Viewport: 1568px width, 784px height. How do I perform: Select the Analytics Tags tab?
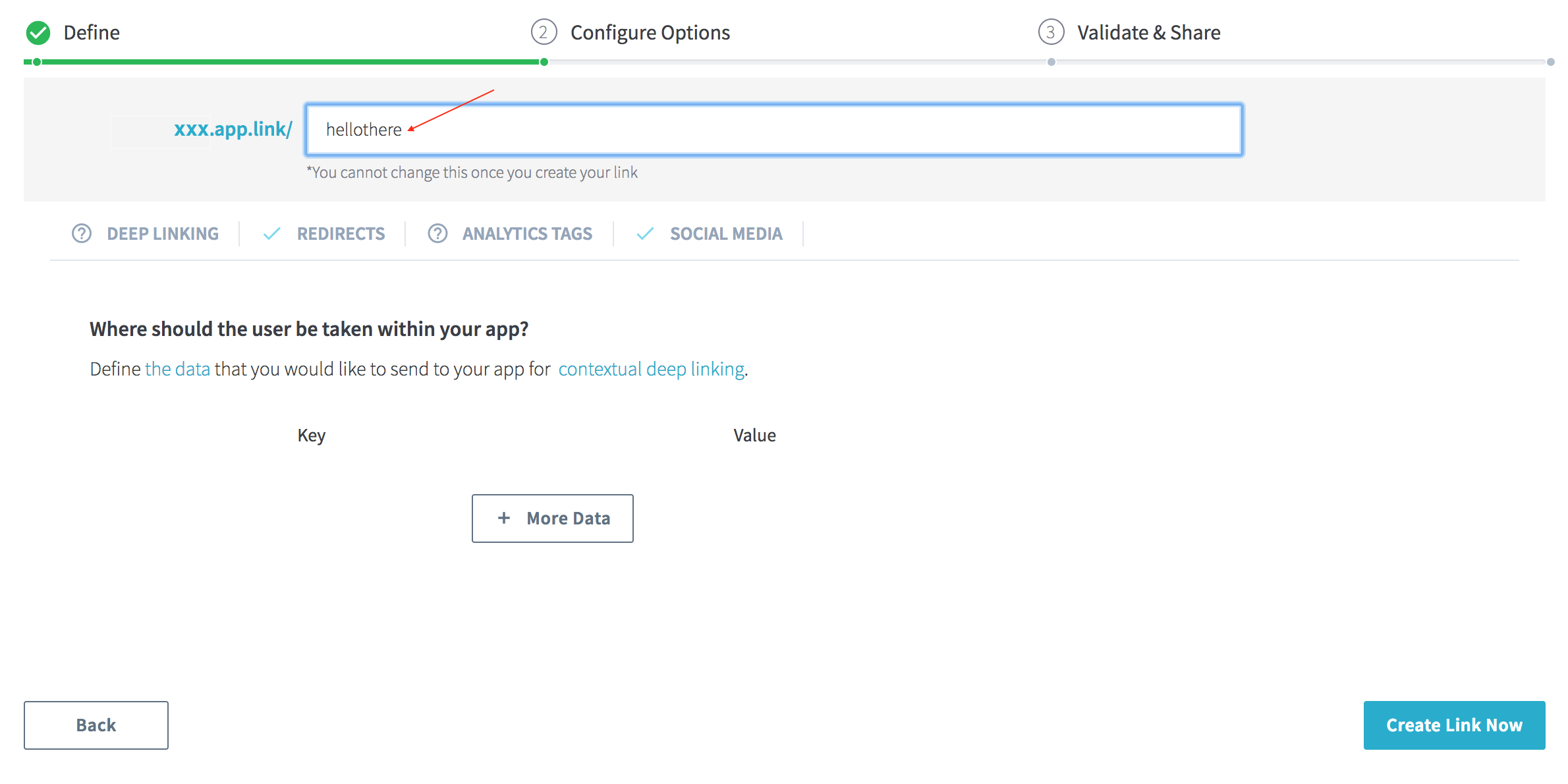pos(527,234)
